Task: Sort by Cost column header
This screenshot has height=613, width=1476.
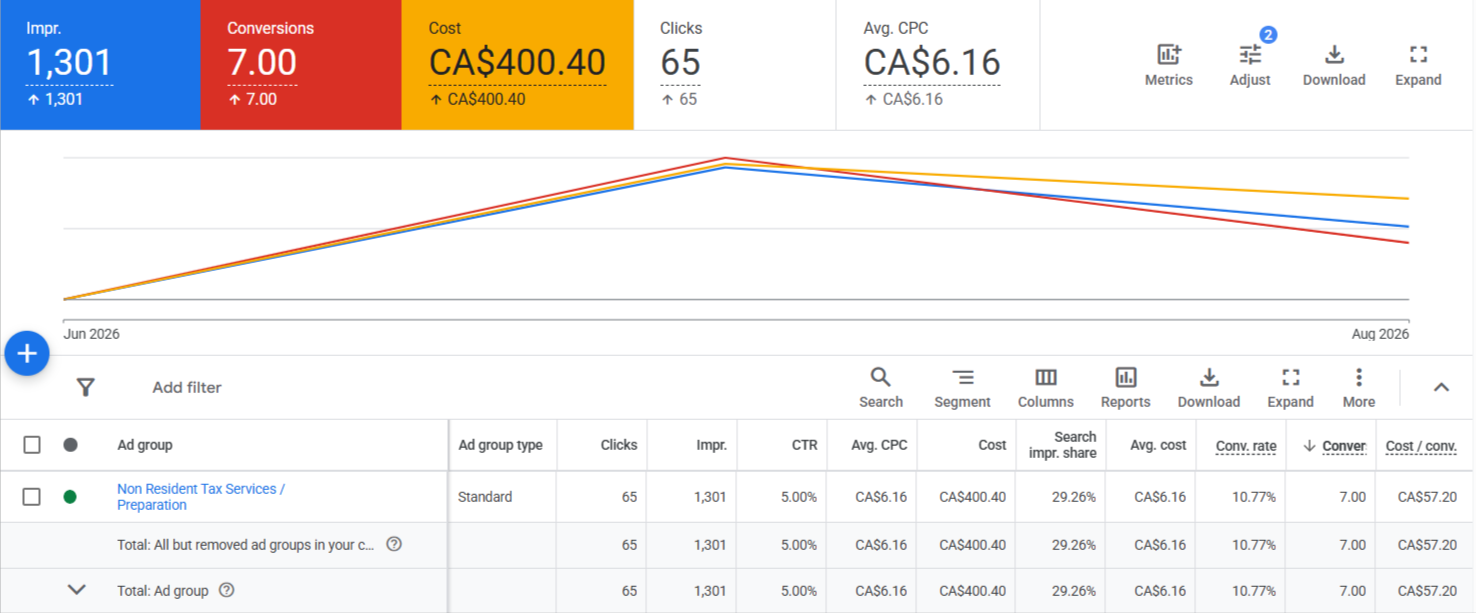Action: click(992, 445)
